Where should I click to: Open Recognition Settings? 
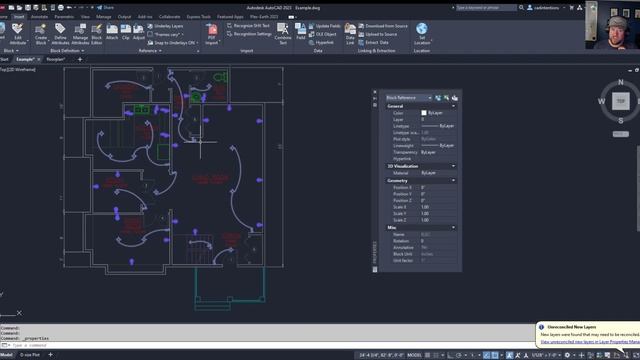coord(249,34)
